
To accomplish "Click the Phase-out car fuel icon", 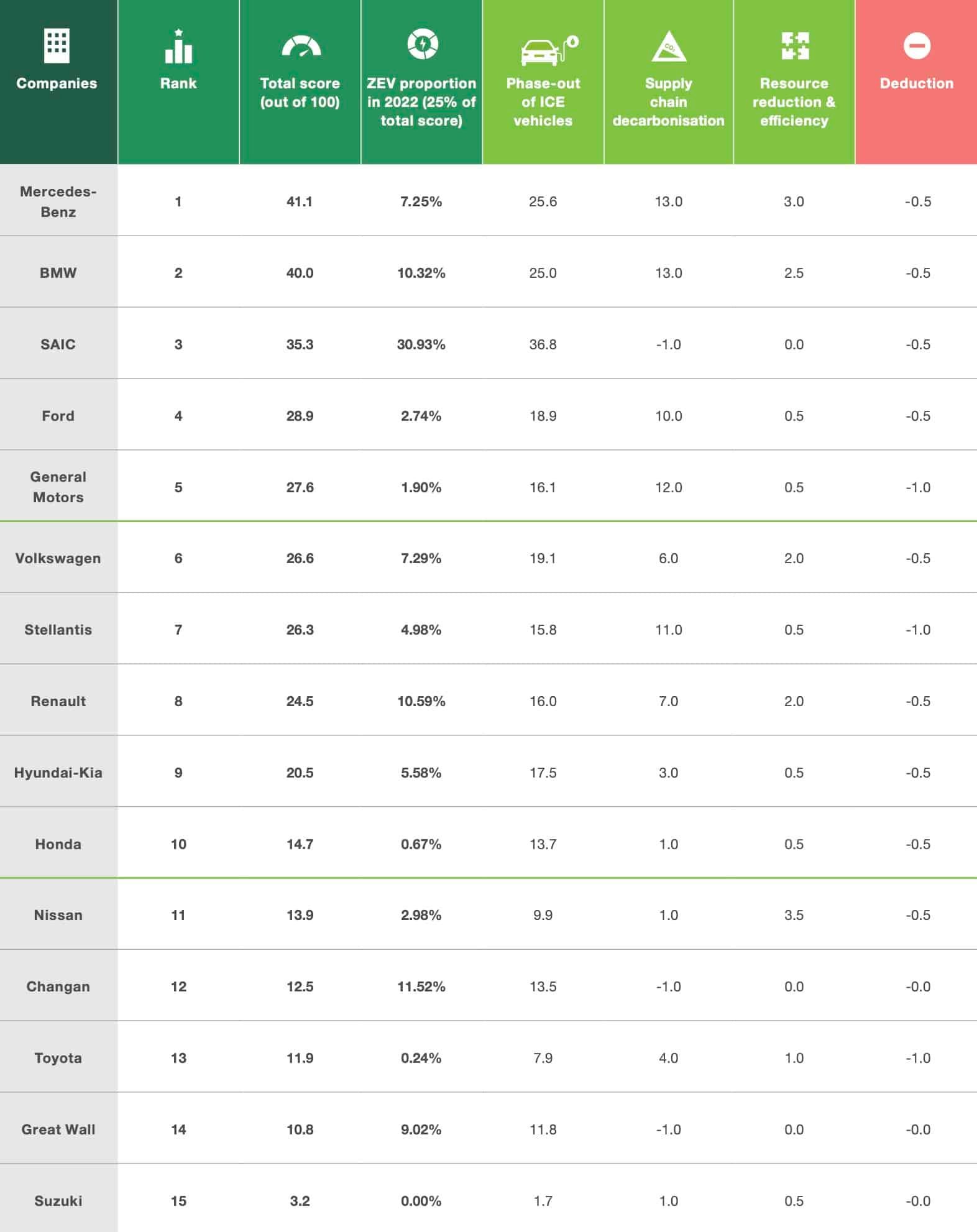I will pos(549,50).
